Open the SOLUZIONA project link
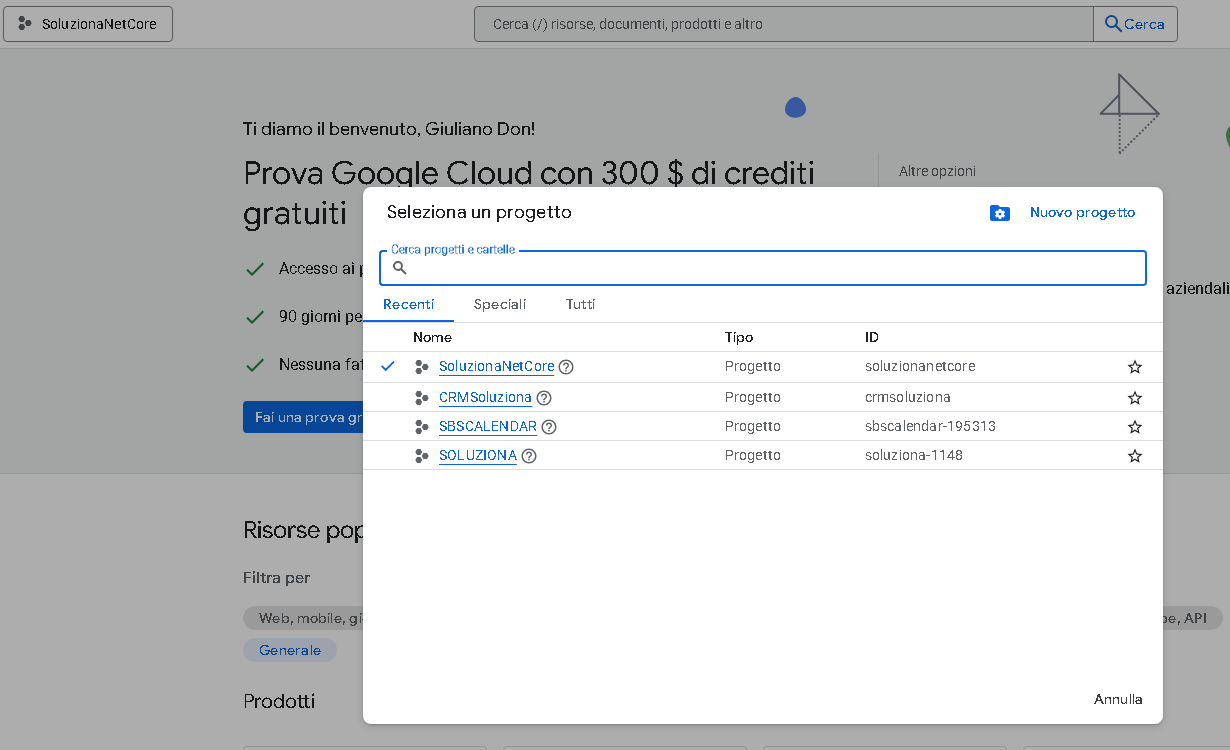 pos(477,456)
